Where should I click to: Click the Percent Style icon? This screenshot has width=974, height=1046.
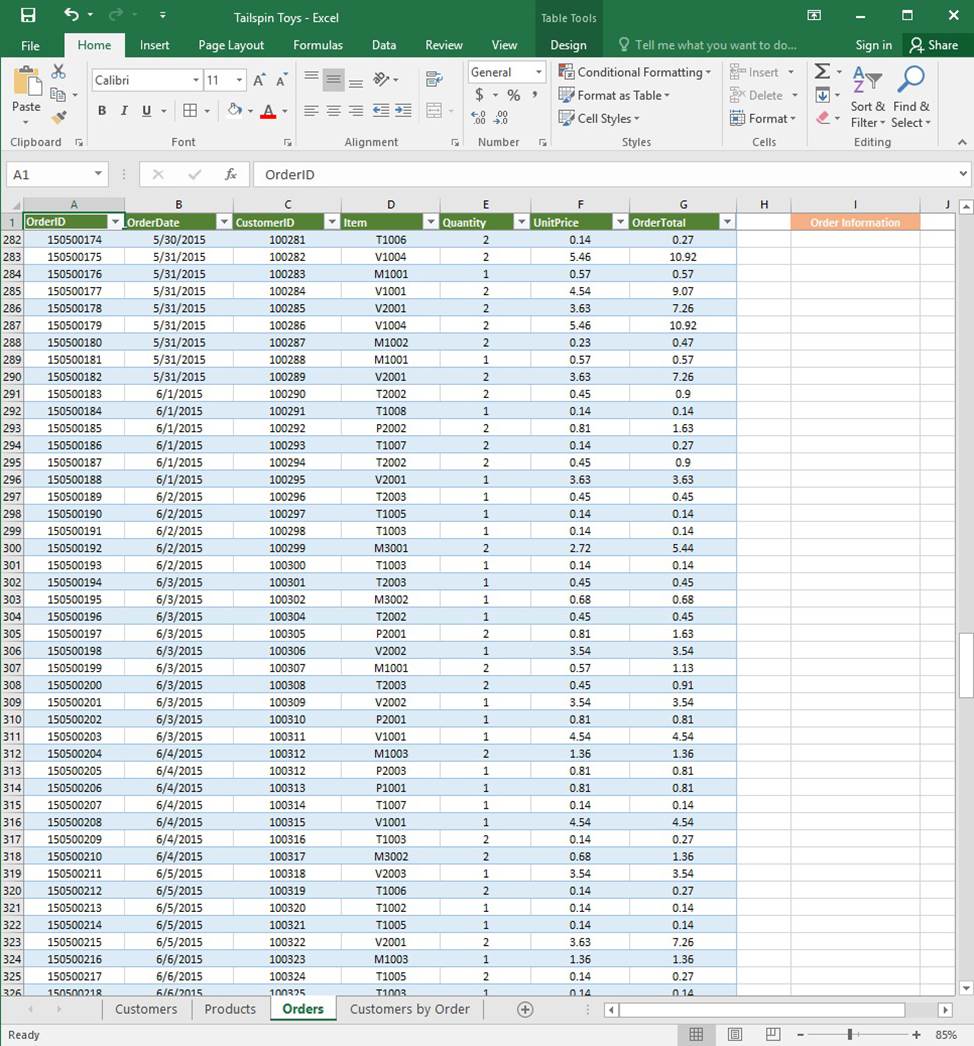point(513,95)
